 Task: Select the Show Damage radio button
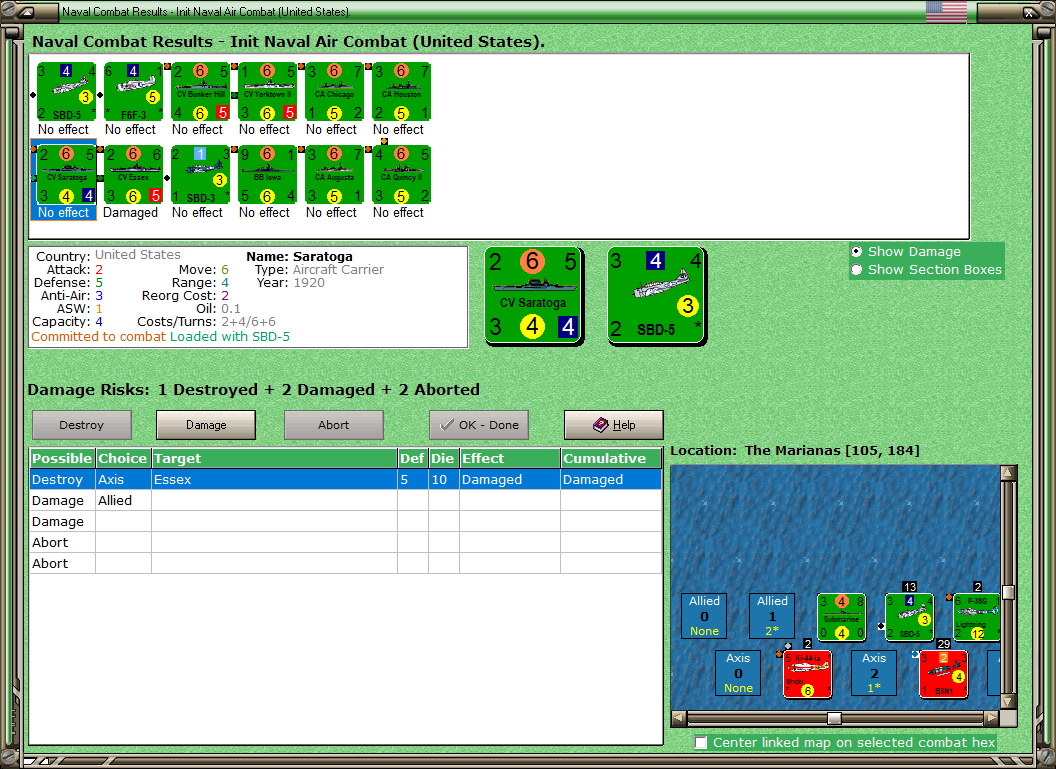[x=857, y=251]
